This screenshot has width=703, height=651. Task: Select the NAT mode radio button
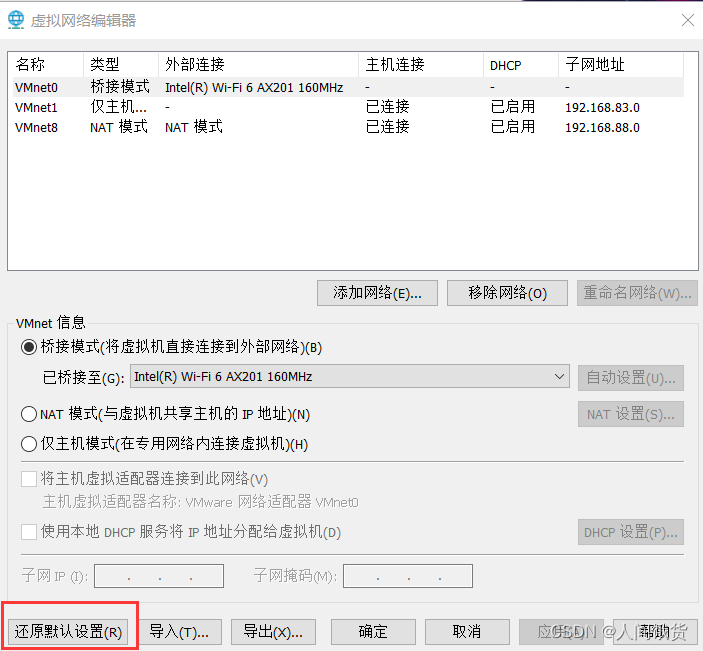29,414
